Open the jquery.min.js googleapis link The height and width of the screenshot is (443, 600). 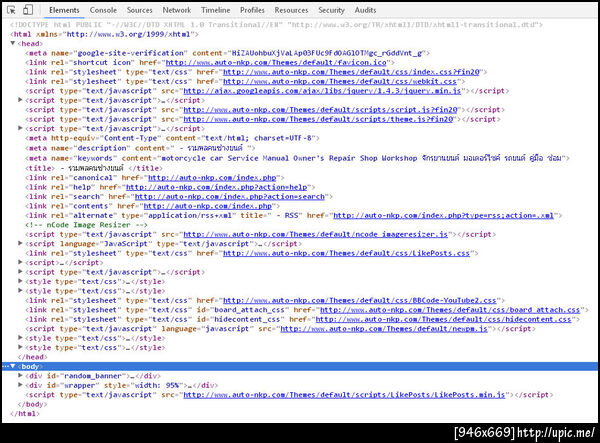pyautogui.click(x=322, y=91)
